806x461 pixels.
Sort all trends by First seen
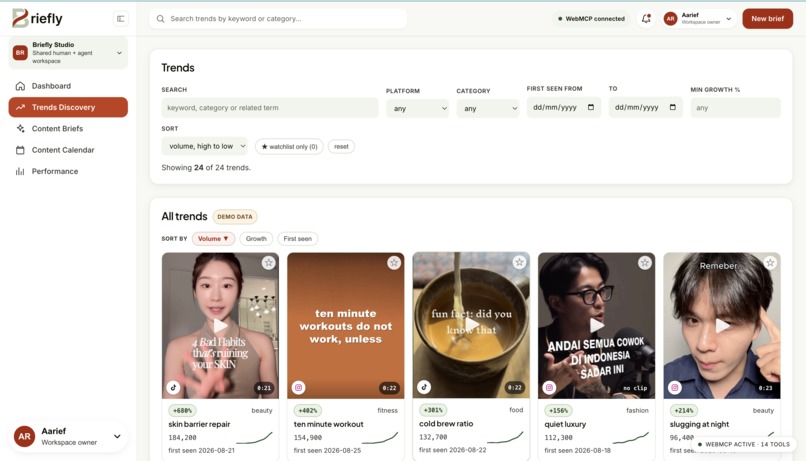pyautogui.click(x=298, y=238)
